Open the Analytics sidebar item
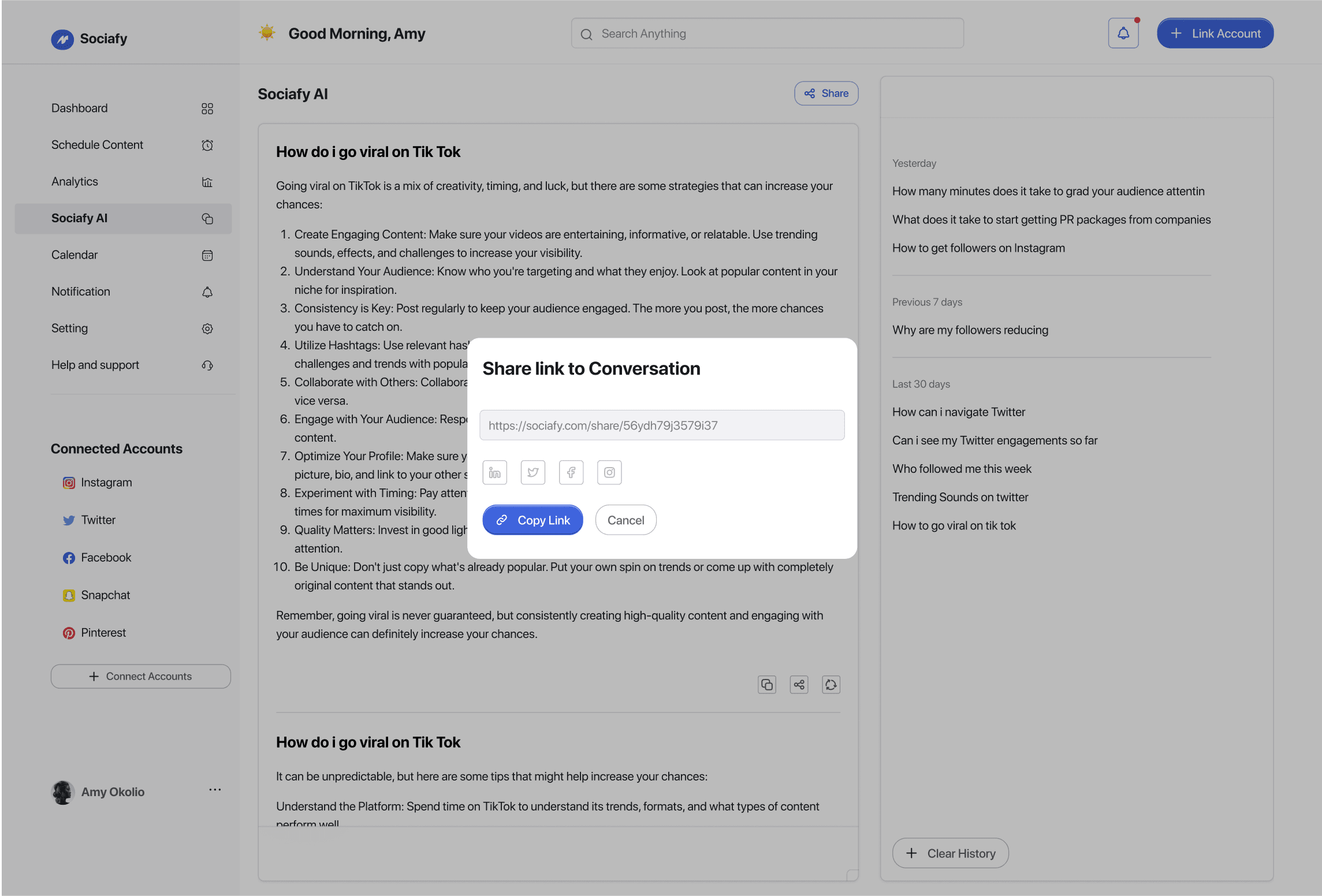Image resolution: width=1322 pixels, height=896 pixels. tap(75, 182)
